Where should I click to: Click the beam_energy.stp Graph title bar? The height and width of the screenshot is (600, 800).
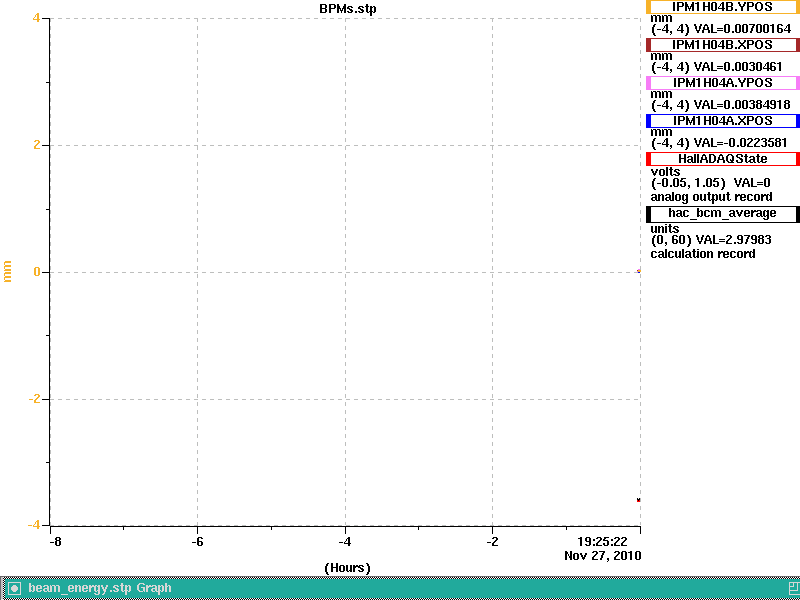point(400,588)
